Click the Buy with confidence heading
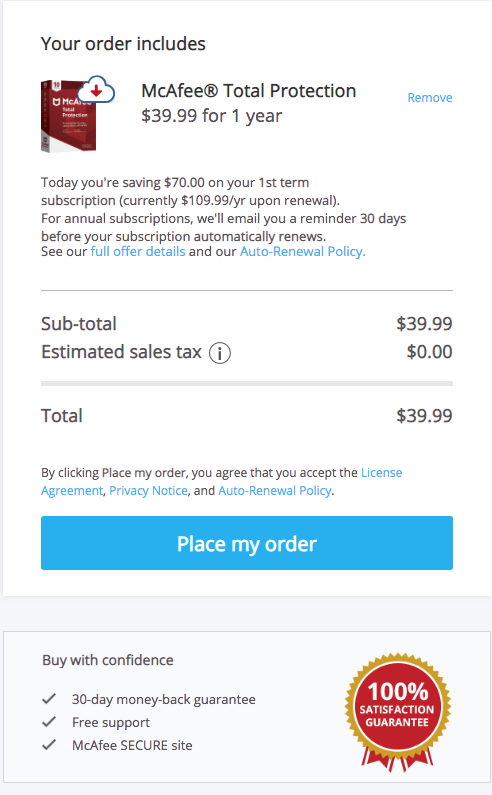This screenshot has width=492, height=795. 108,660
